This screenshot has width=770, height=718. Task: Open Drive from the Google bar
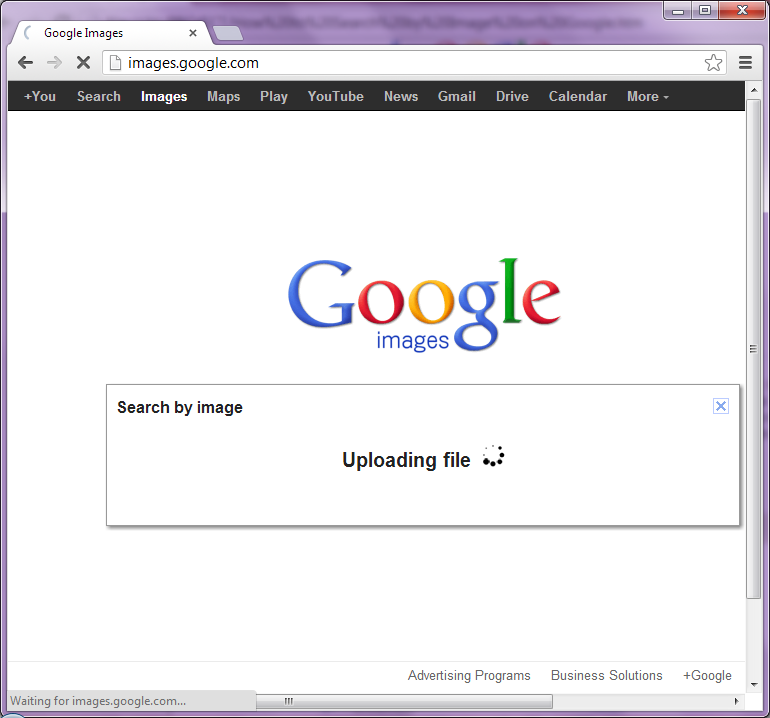(x=512, y=96)
